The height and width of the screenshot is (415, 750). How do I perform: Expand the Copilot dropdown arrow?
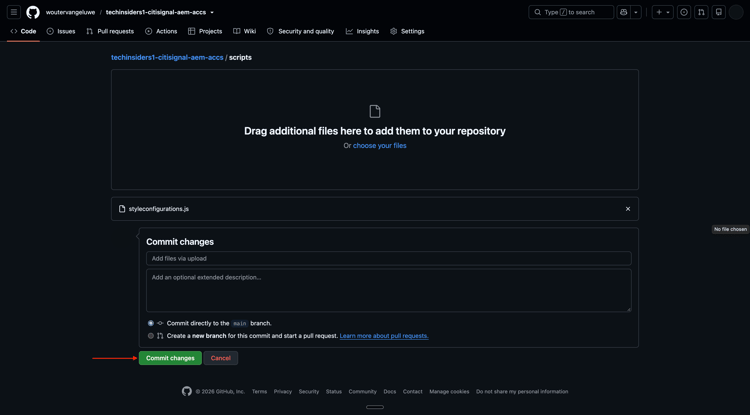click(x=636, y=12)
